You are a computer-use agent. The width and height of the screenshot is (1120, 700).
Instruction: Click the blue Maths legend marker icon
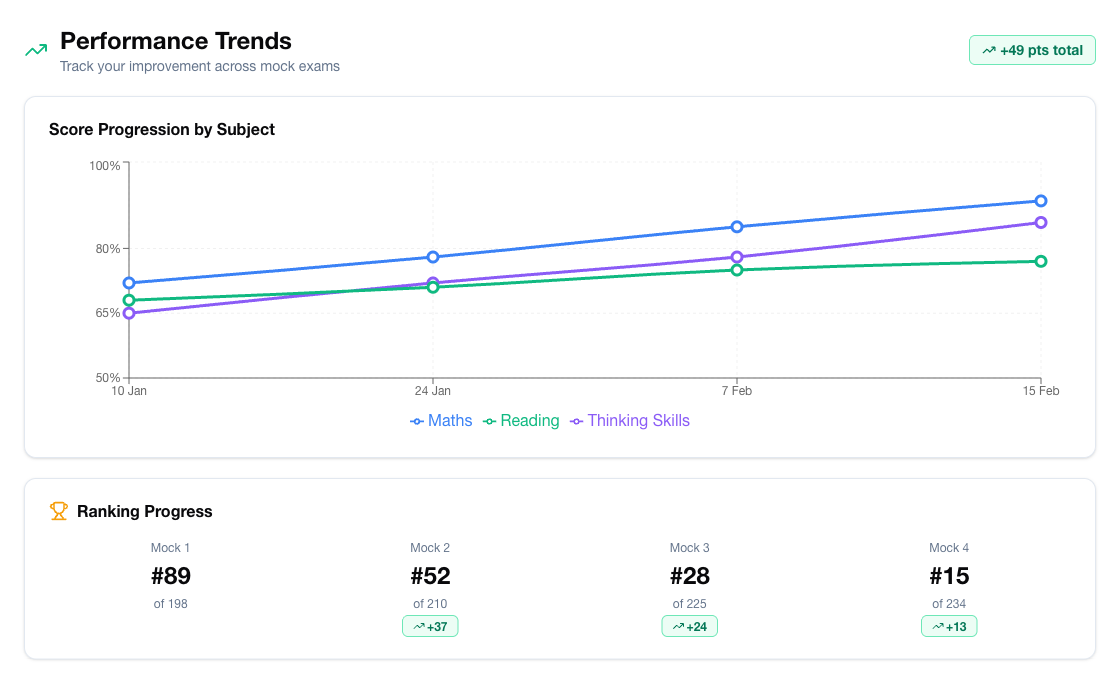[416, 421]
